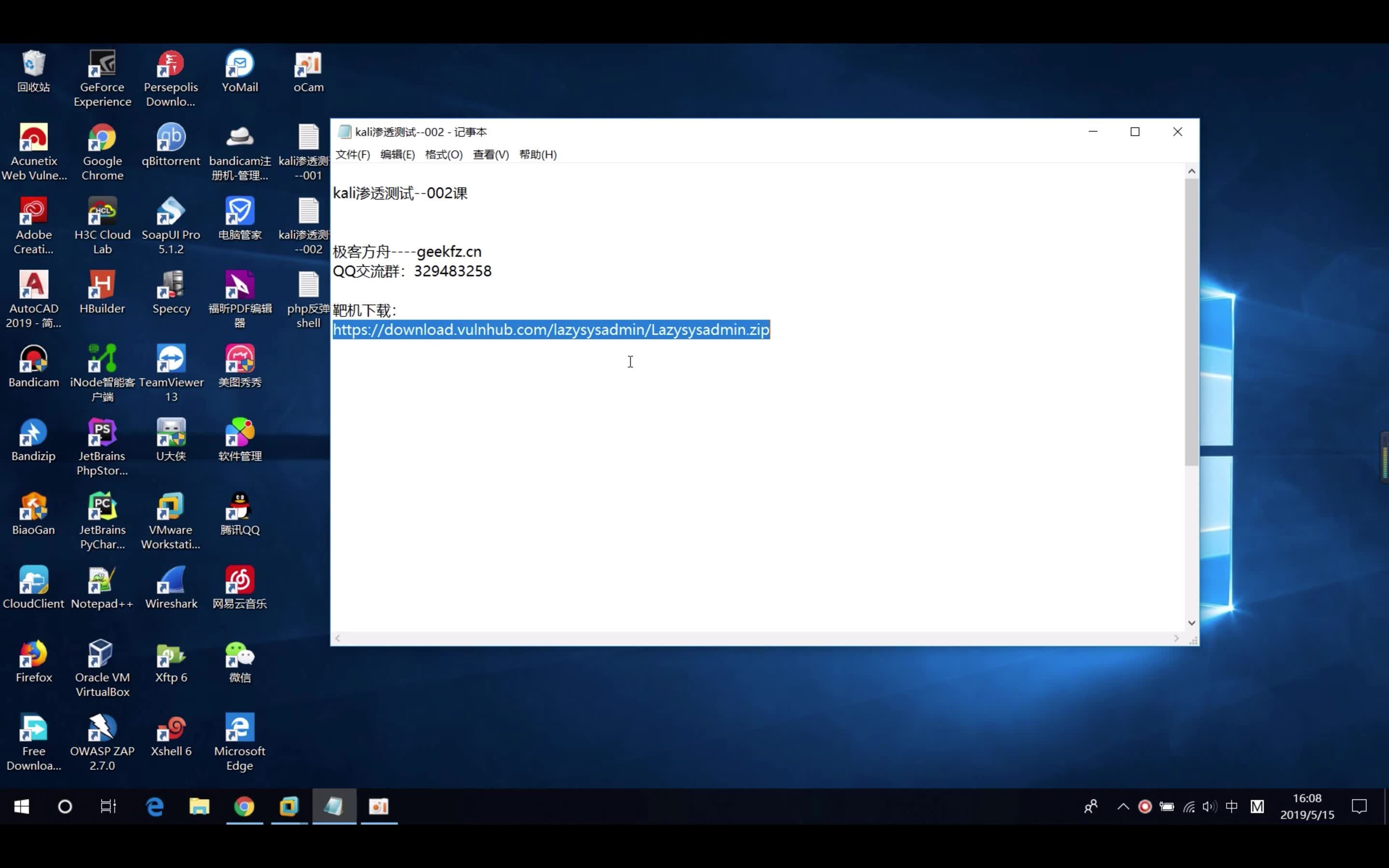Viewport: 1389px width, 868px height.
Task: Open the 编辑(E) menu in Notepad
Action: coord(397,154)
